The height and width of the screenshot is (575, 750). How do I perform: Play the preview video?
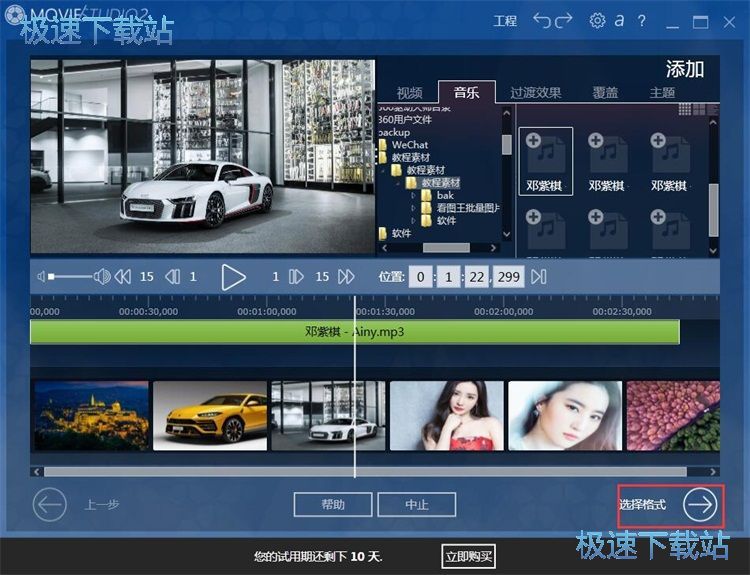click(233, 277)
